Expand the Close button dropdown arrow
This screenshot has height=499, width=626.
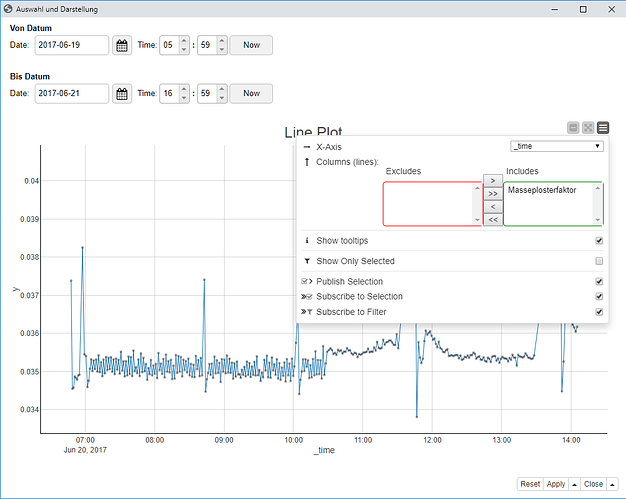point(612,484)
